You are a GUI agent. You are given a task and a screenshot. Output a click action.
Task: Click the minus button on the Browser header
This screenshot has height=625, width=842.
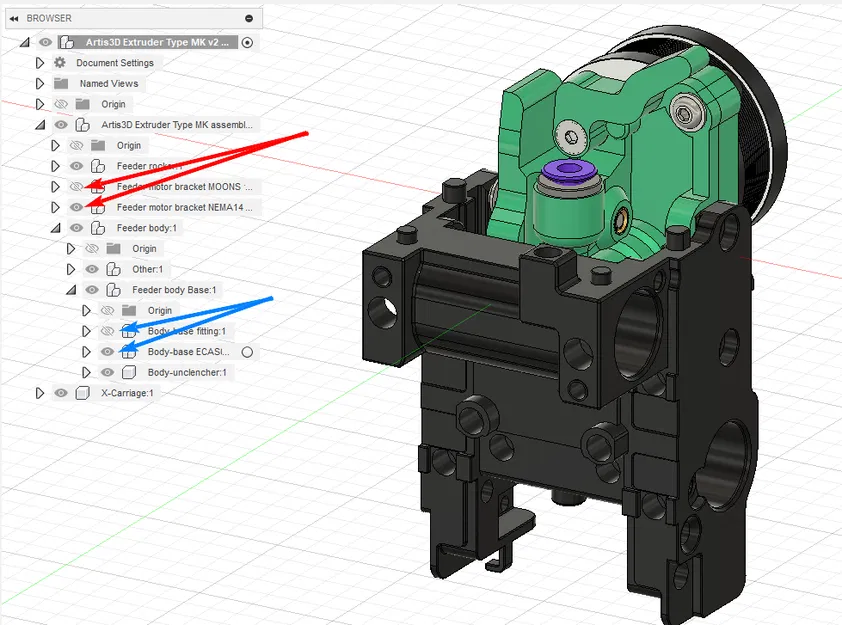249,17
